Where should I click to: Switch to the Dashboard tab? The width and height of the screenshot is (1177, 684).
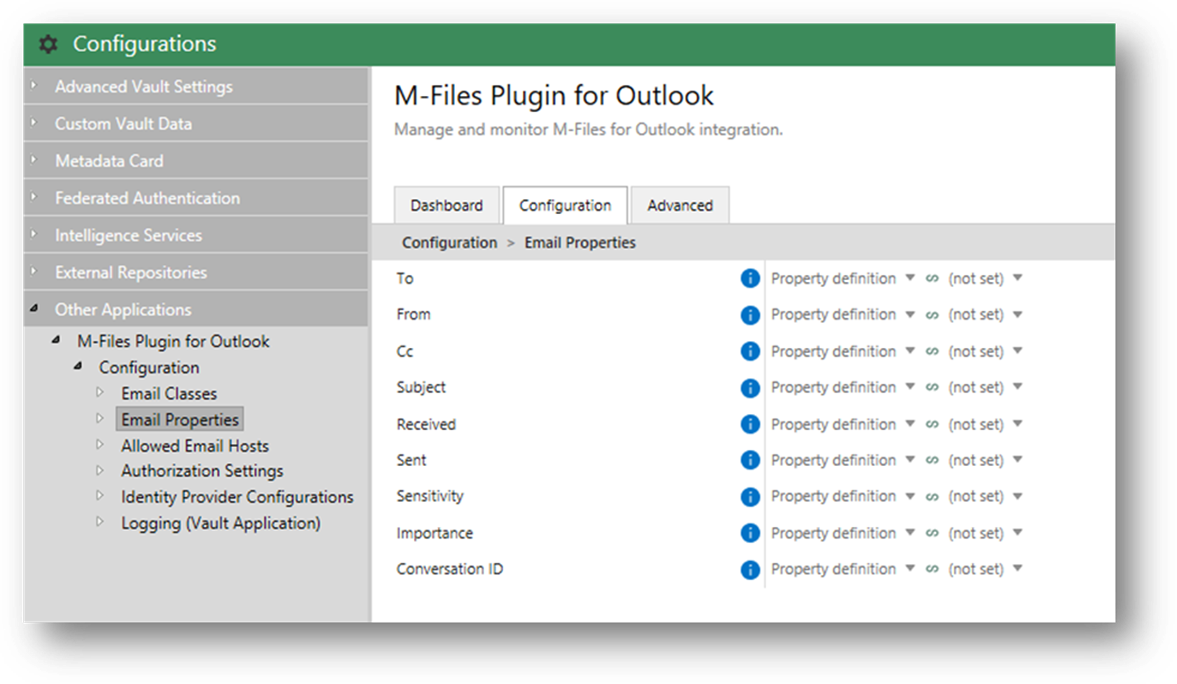(447, 205)
